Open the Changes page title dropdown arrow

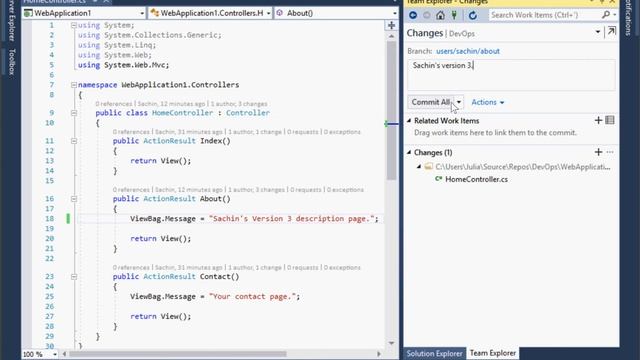[598, 32]
